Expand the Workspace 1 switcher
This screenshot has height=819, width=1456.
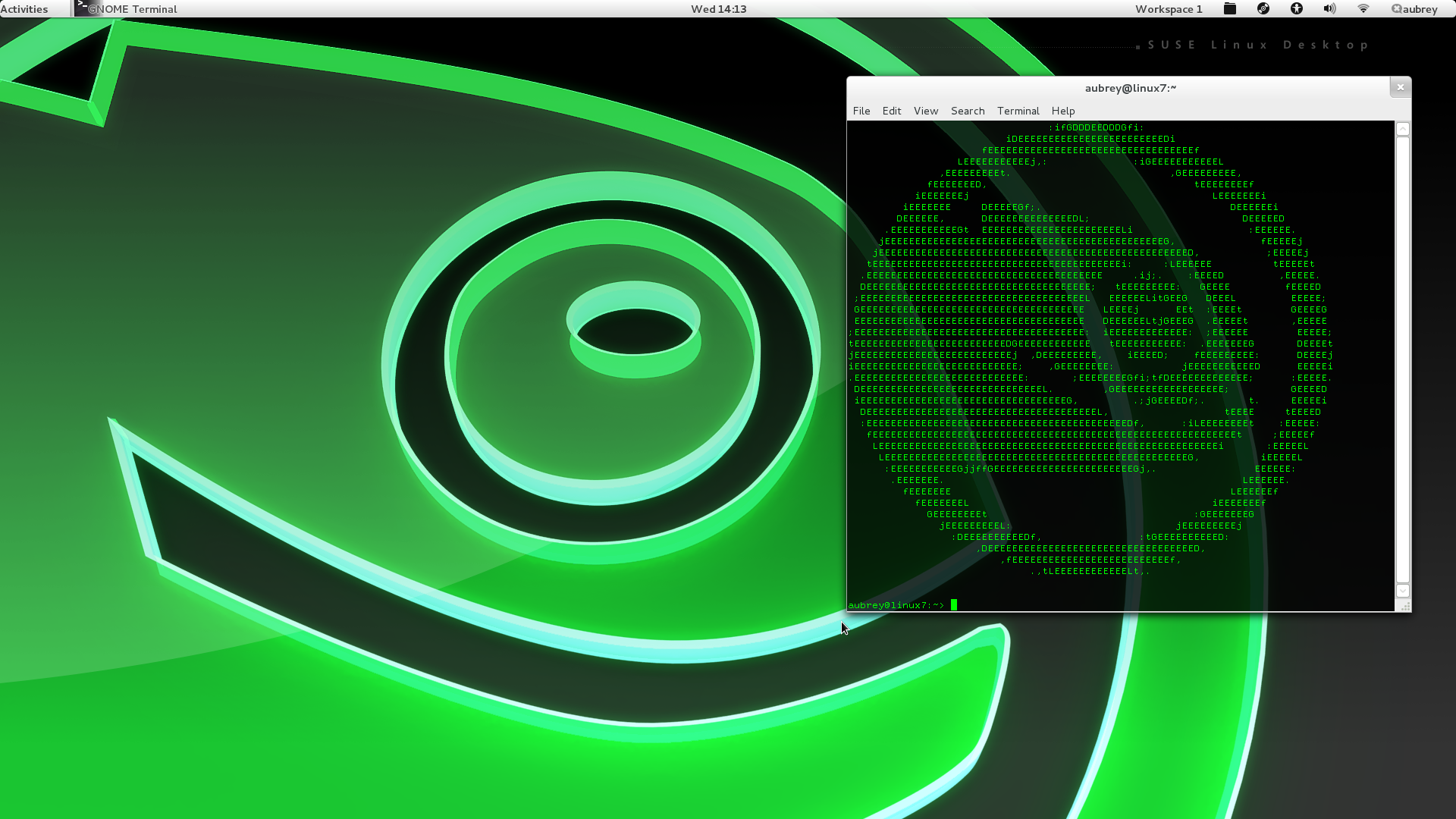[x=1169, y=9]
